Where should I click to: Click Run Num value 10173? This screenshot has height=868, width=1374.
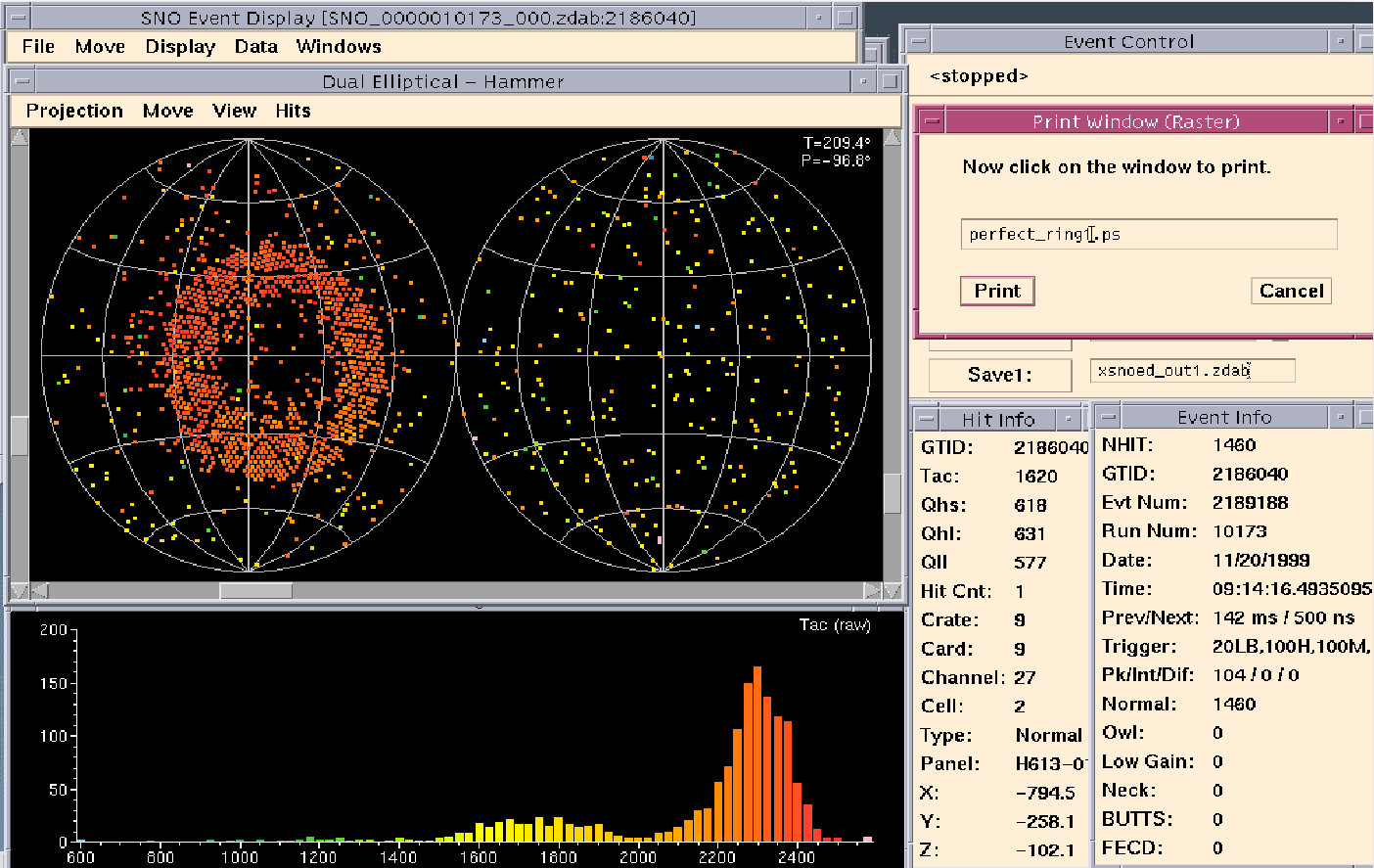(1240, 531)
